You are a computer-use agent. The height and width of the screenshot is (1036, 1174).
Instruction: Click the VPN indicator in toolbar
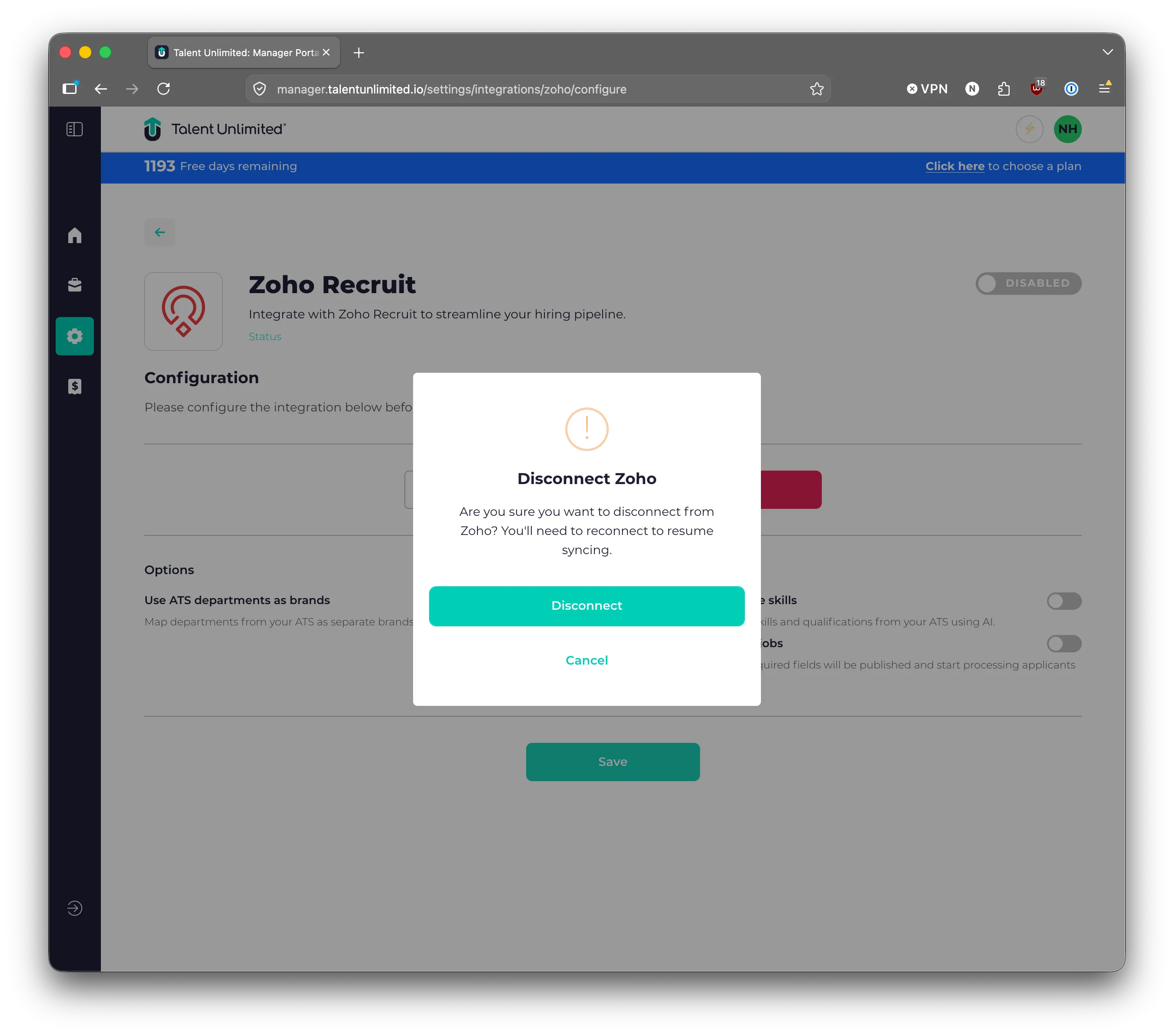pyautogui.click(x=927, y=89)
